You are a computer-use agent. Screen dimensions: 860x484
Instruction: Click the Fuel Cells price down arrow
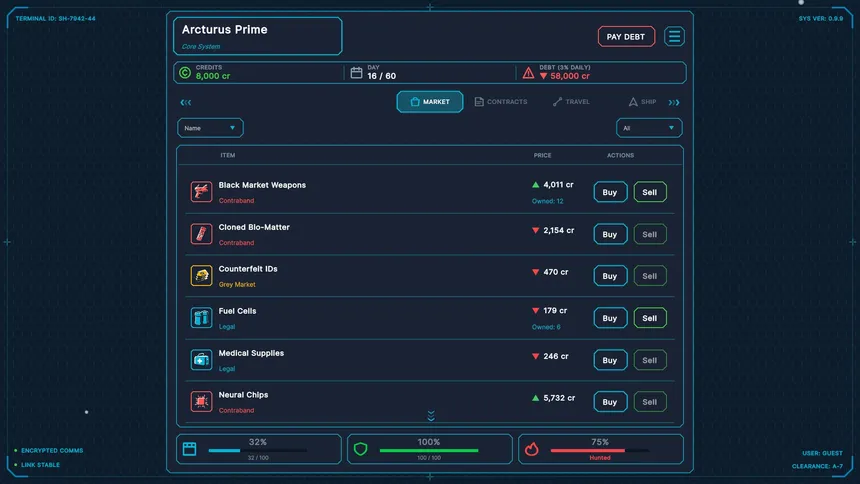point(536,311)
